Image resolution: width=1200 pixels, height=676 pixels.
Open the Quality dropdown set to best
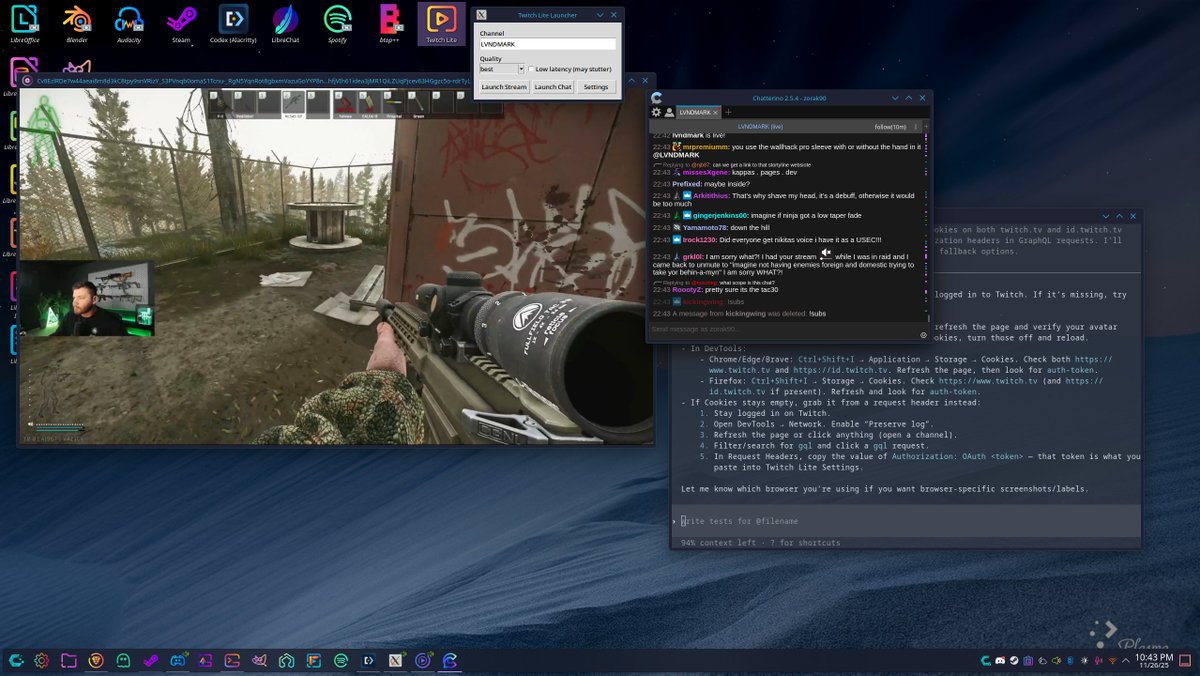(x=501, y=69)
